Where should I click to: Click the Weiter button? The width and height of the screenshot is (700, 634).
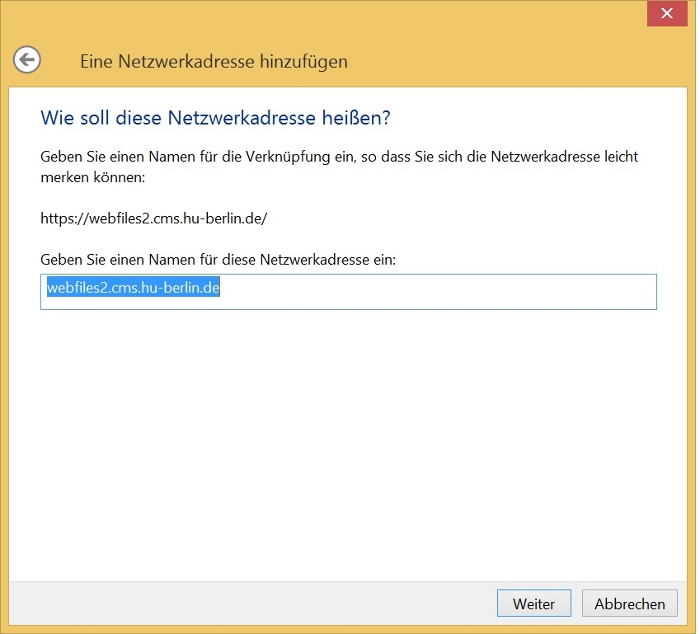pos(533,604)
